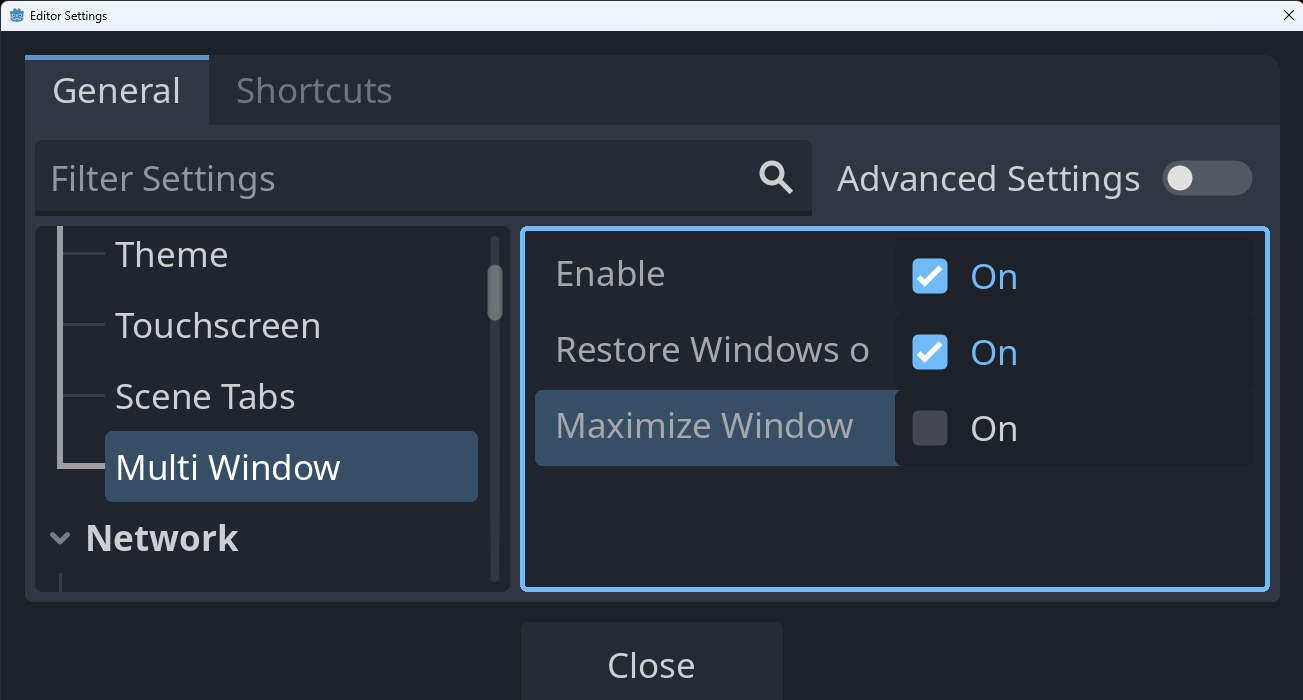
Task: Select the General tab
Action: (x=116, y=90)
